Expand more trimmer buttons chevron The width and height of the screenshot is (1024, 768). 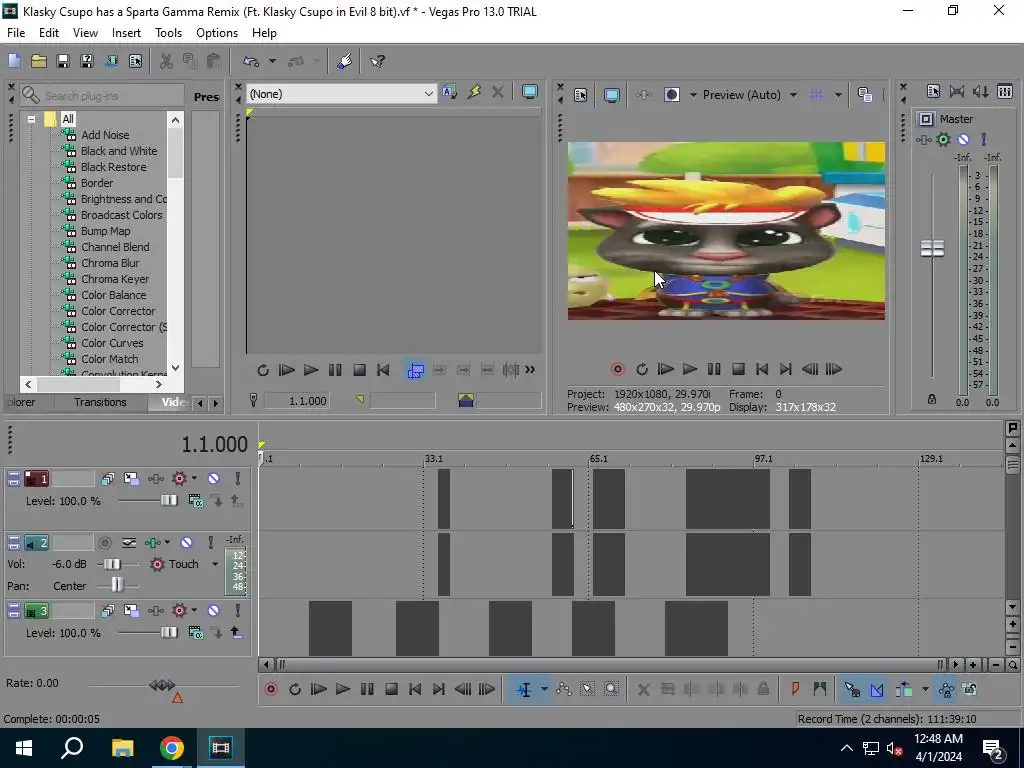coord(530,370)
